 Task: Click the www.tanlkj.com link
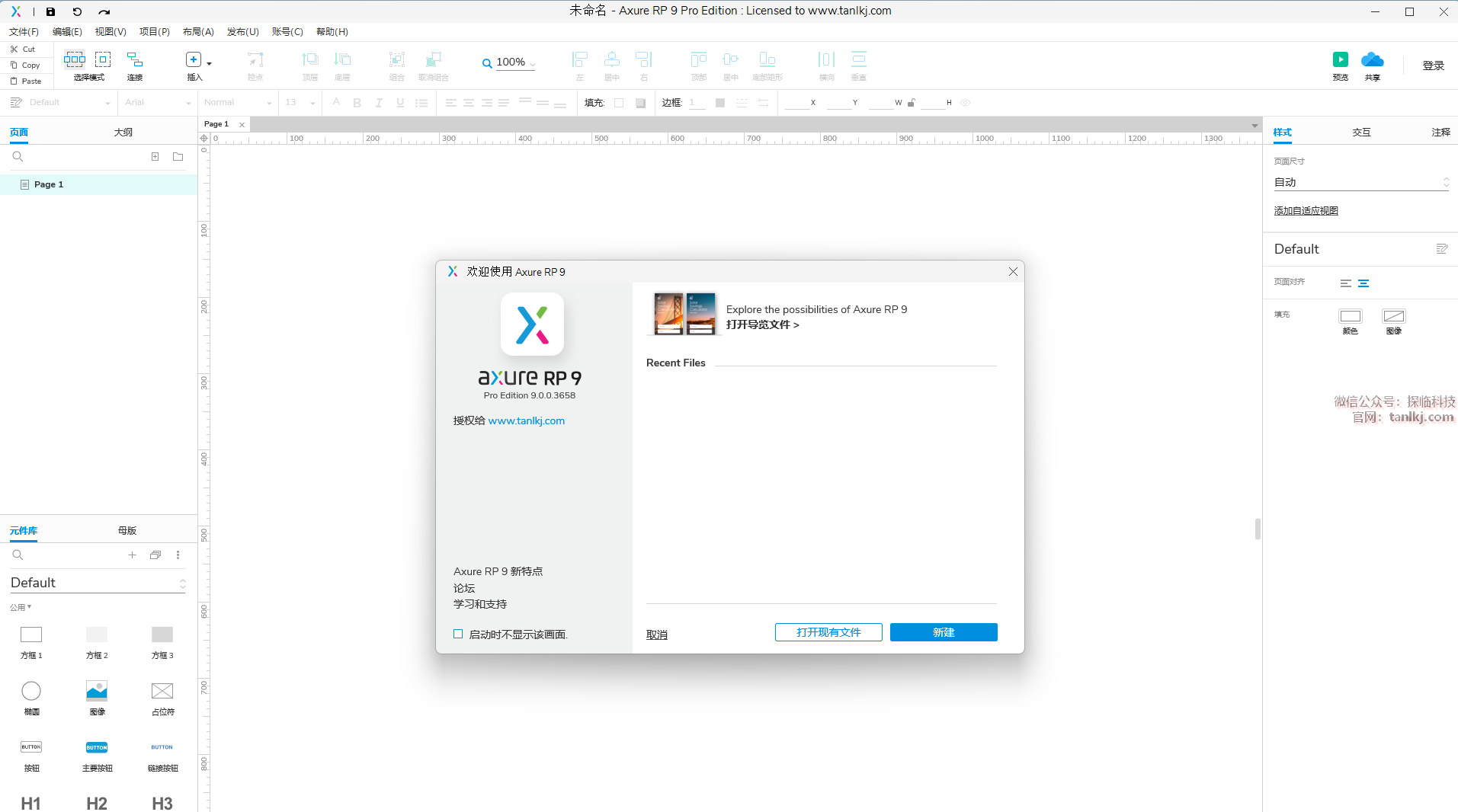(526, 420)
